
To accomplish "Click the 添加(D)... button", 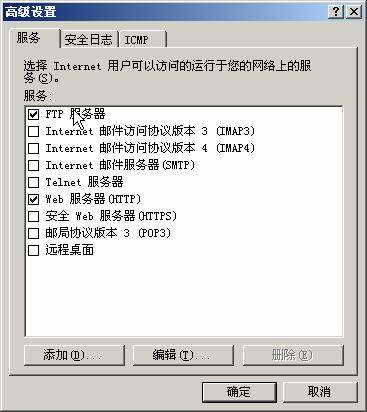I will 74,355.
